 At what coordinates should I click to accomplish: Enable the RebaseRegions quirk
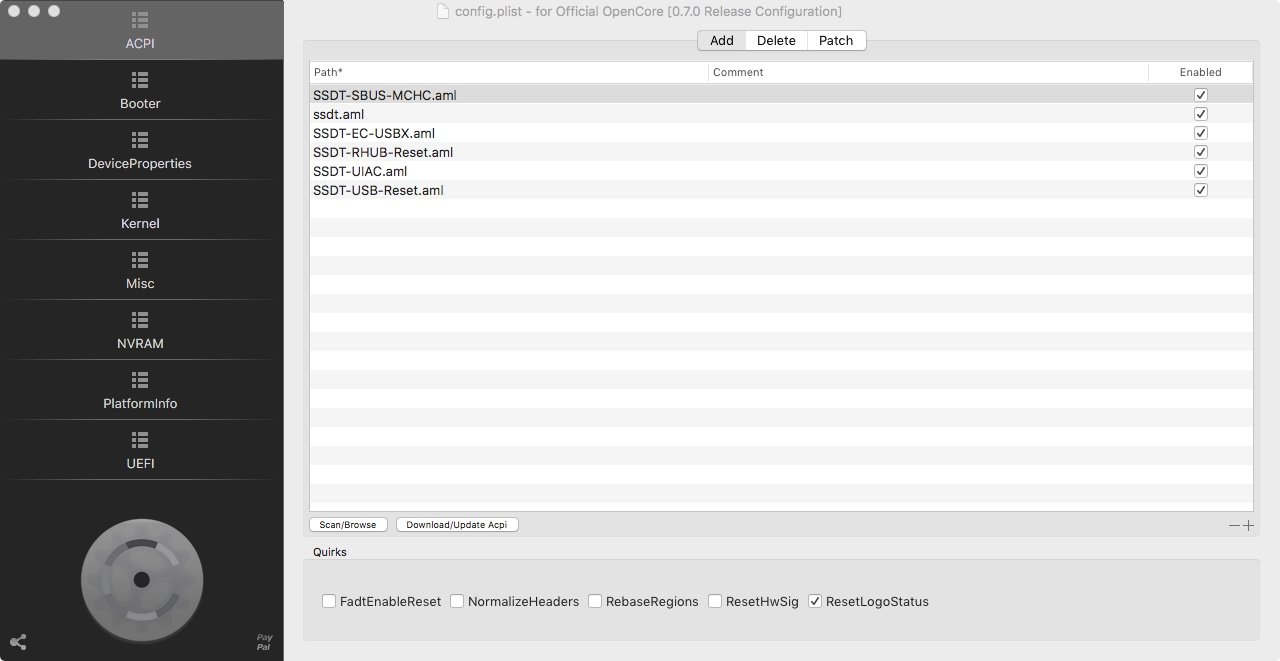(x=595, y=601)
